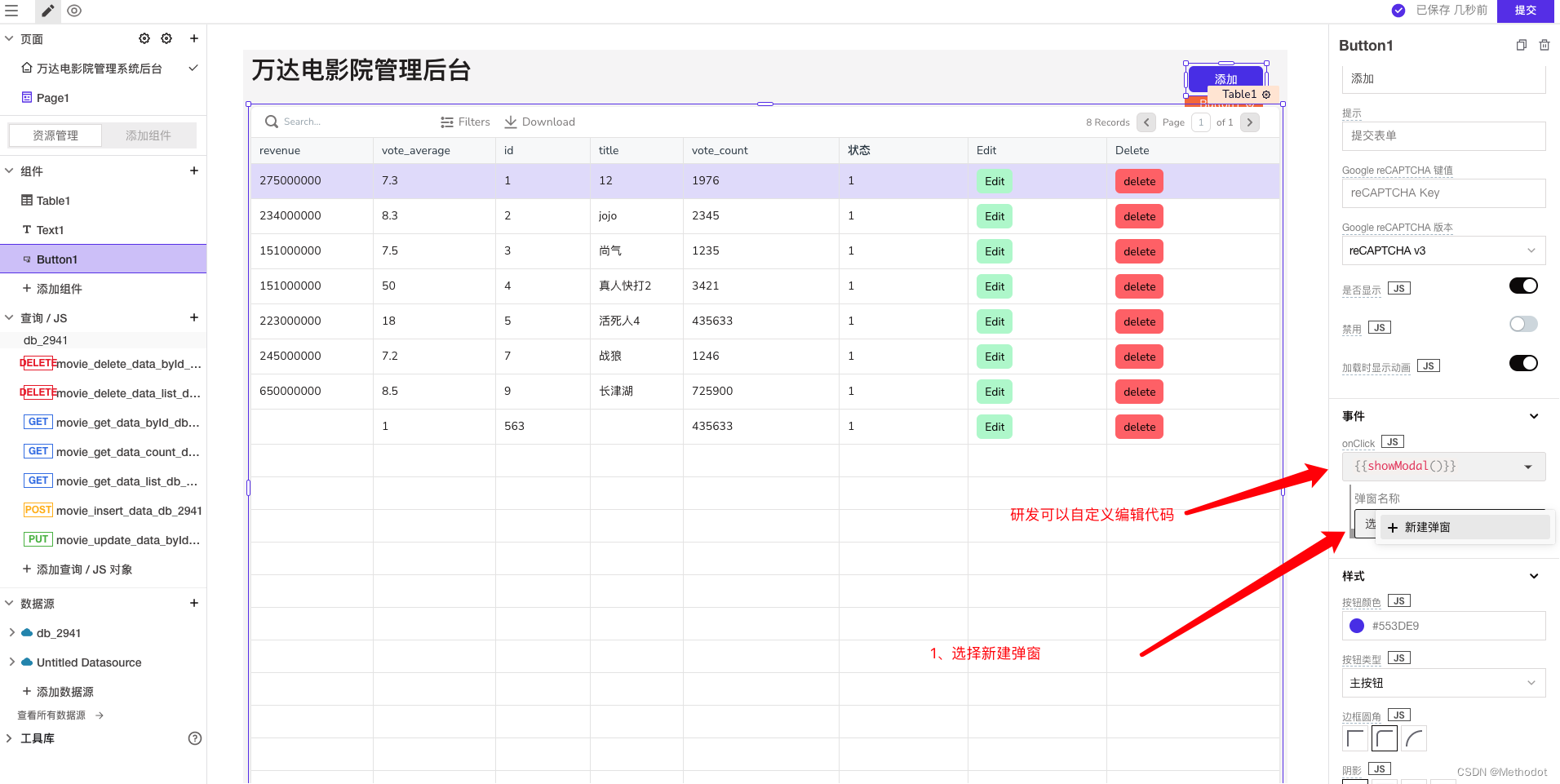Viewport: 1560px width, 784px height.
Task: Open table Filters
Action: tap(465, 122)
